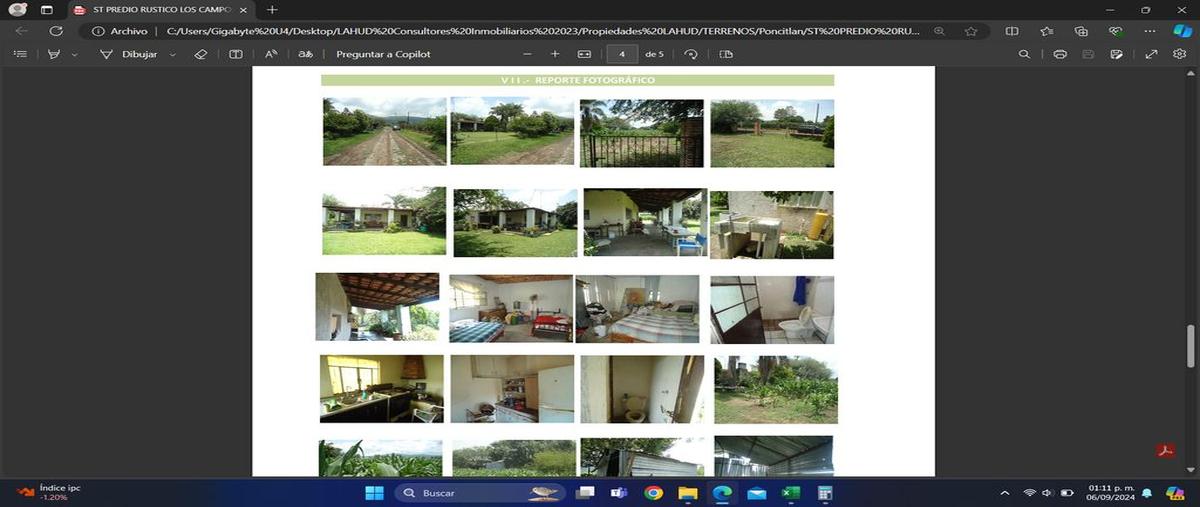Select the highlight tool in PDF toolbar
Viewport: 1200px width, 507px height.
tap(54, 54)
